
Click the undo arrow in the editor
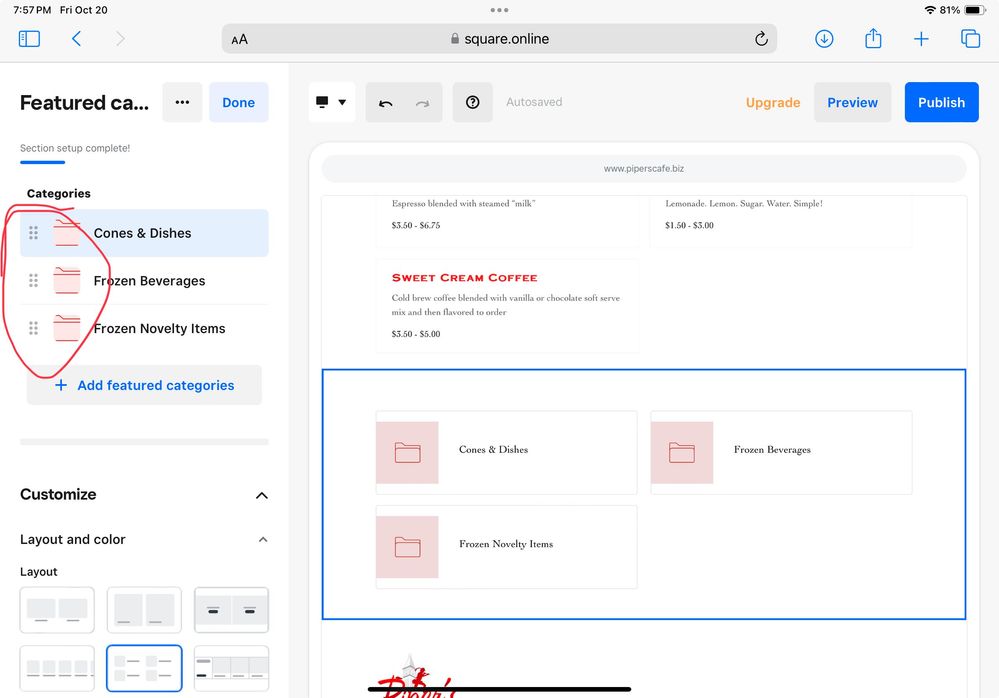386,103
